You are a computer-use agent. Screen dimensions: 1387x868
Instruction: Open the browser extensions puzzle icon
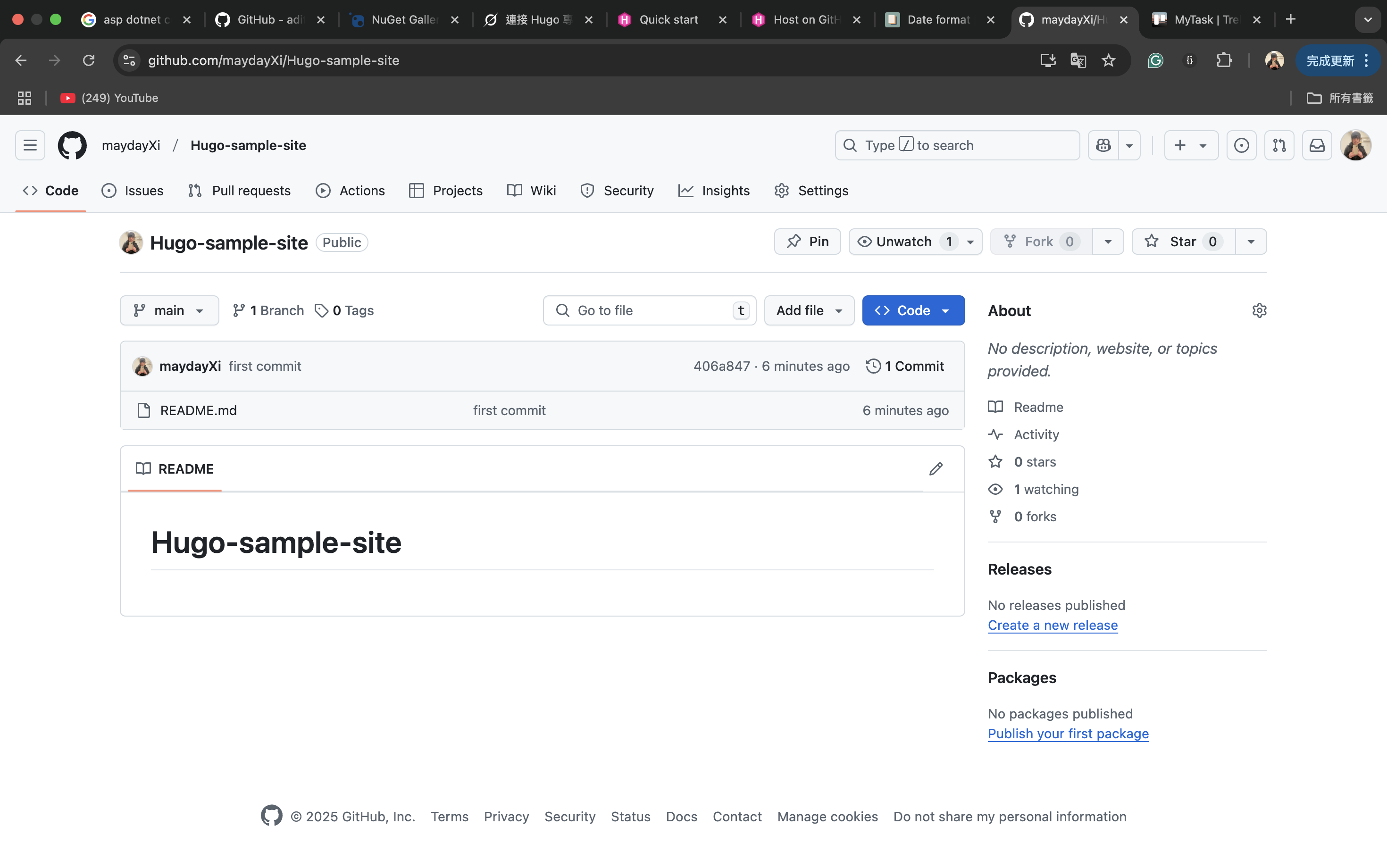[1224, 60]
